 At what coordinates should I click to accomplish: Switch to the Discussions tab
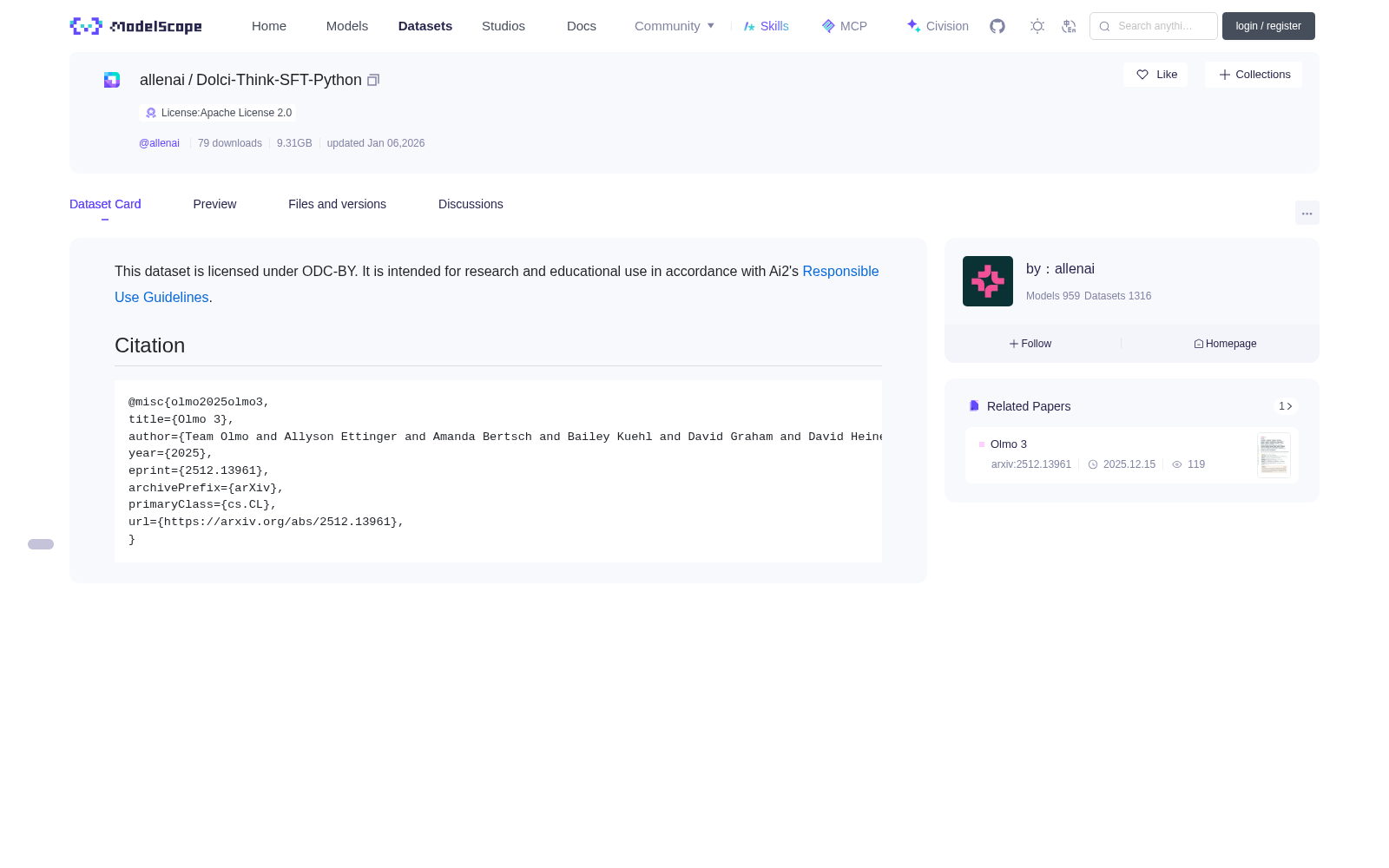471,204
